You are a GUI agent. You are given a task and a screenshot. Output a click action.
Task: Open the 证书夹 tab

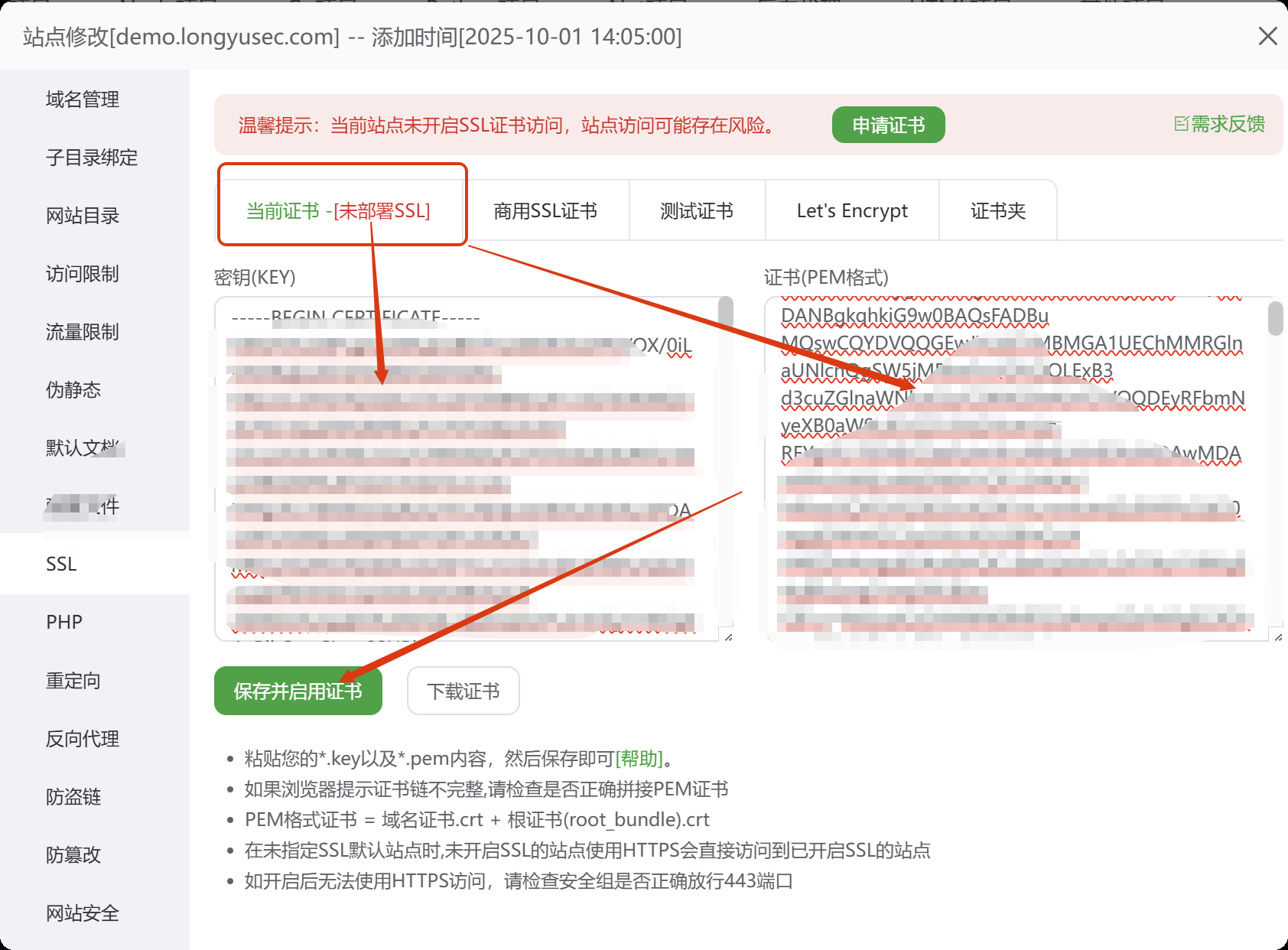tap(997, 210)
